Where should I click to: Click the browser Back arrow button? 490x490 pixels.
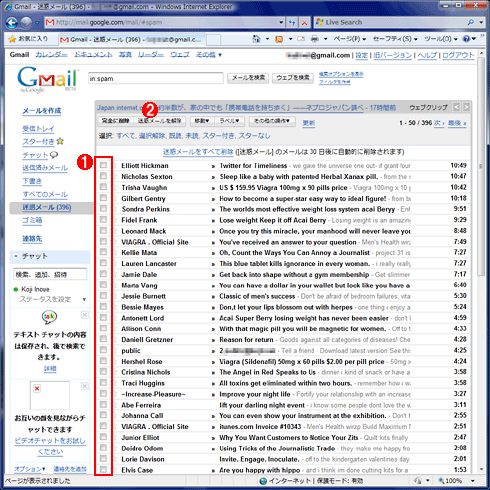12,22
